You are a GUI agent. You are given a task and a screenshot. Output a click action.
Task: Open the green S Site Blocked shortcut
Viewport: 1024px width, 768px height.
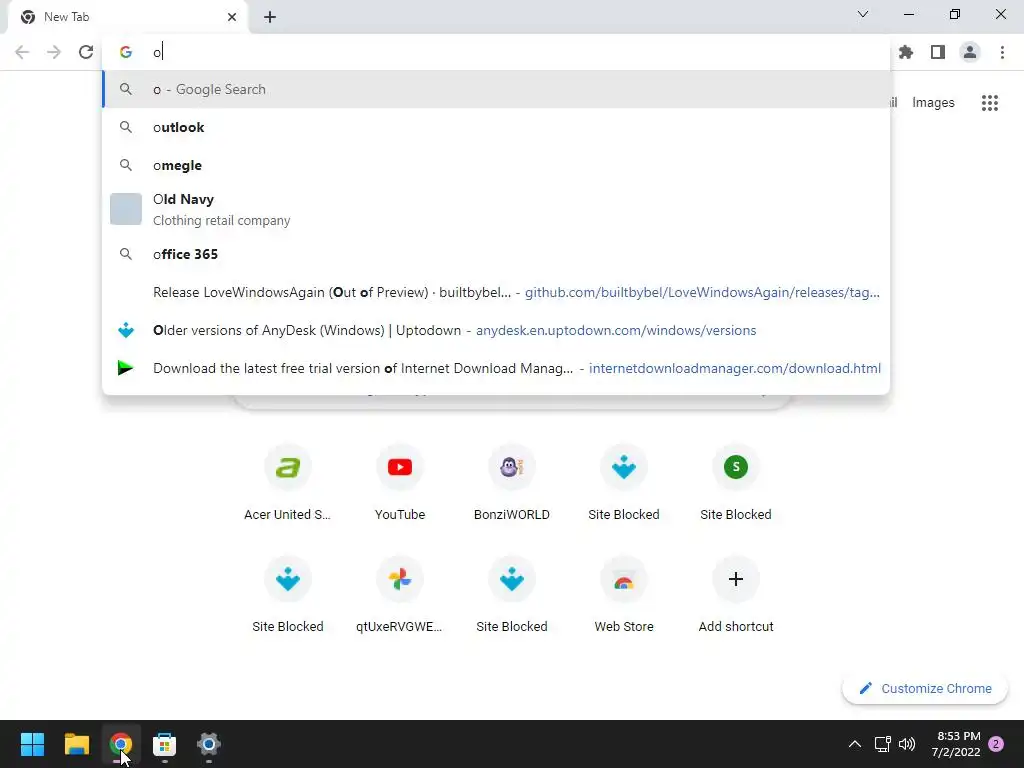click(736, 483)
